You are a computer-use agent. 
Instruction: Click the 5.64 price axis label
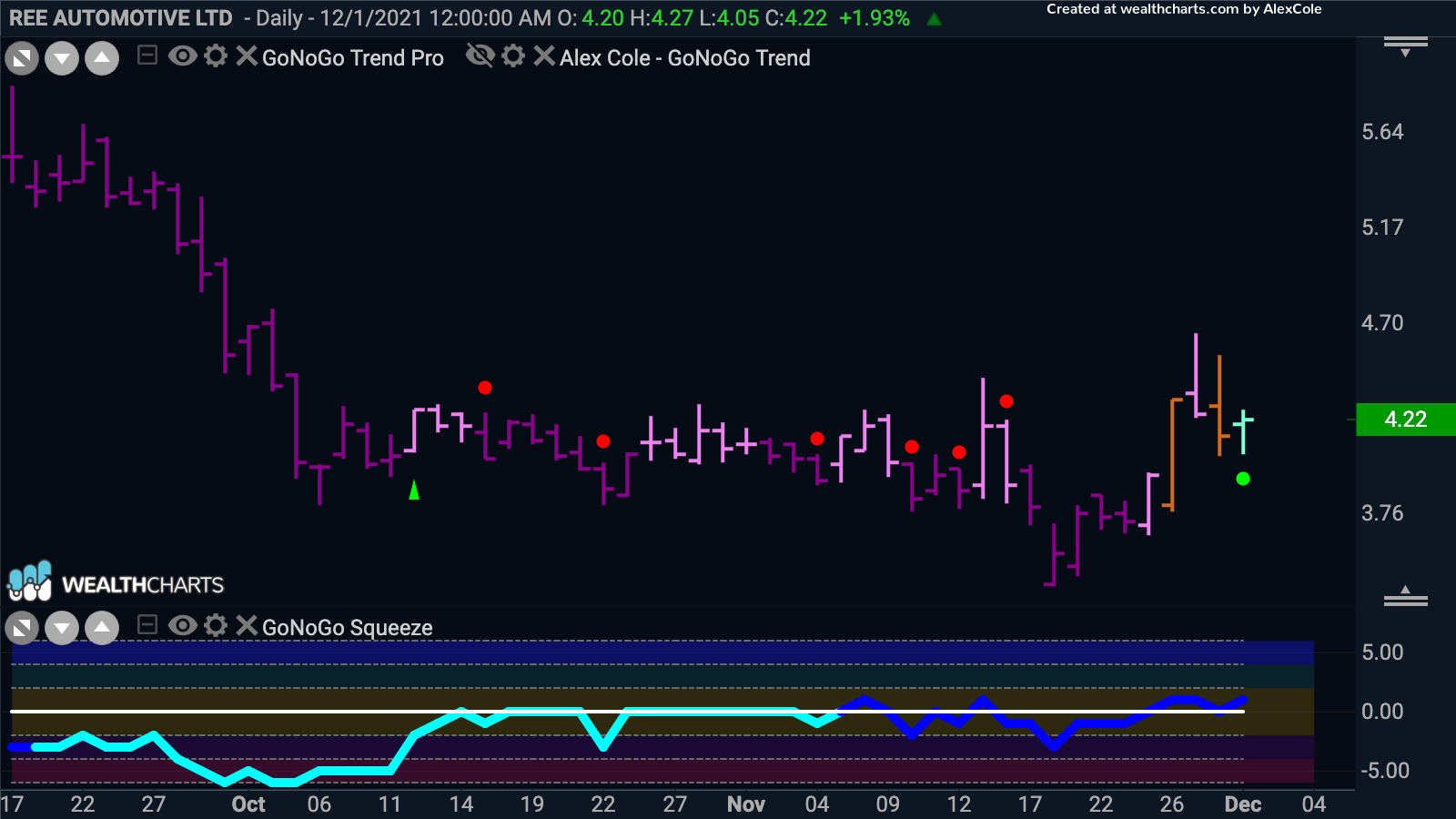1382,132
